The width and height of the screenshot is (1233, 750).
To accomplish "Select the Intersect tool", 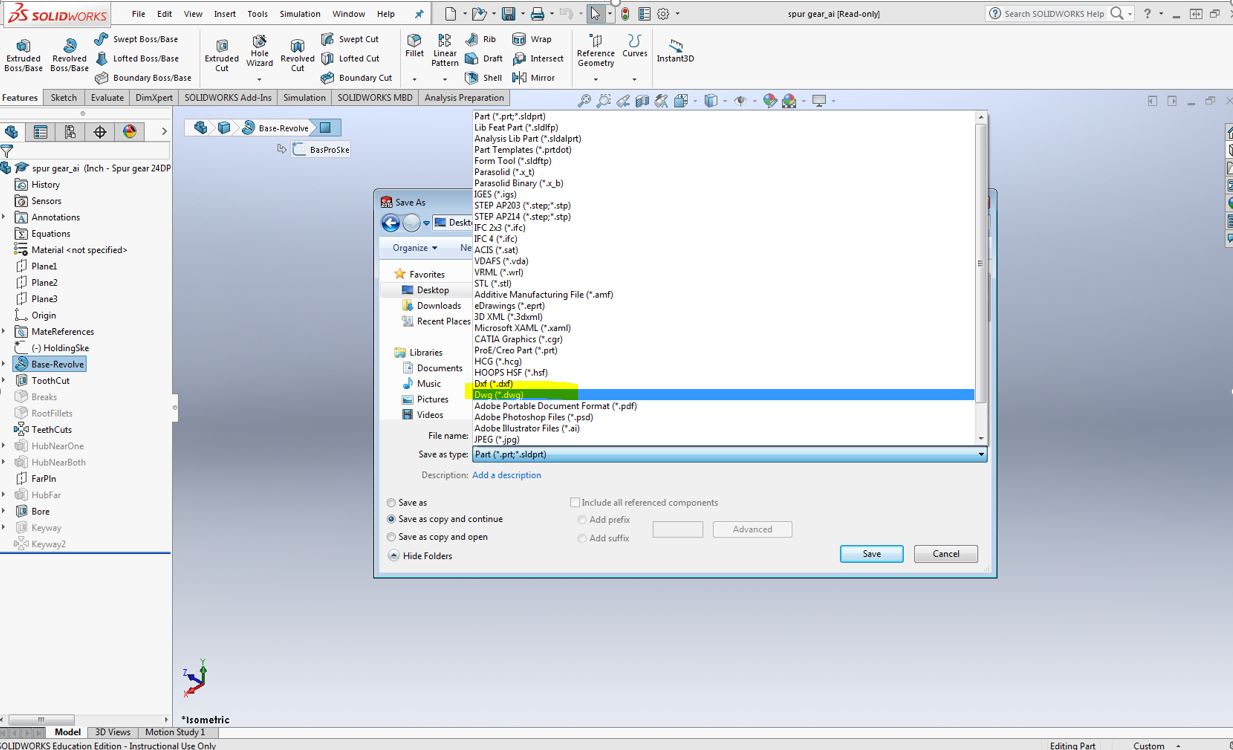I will 538,58.
